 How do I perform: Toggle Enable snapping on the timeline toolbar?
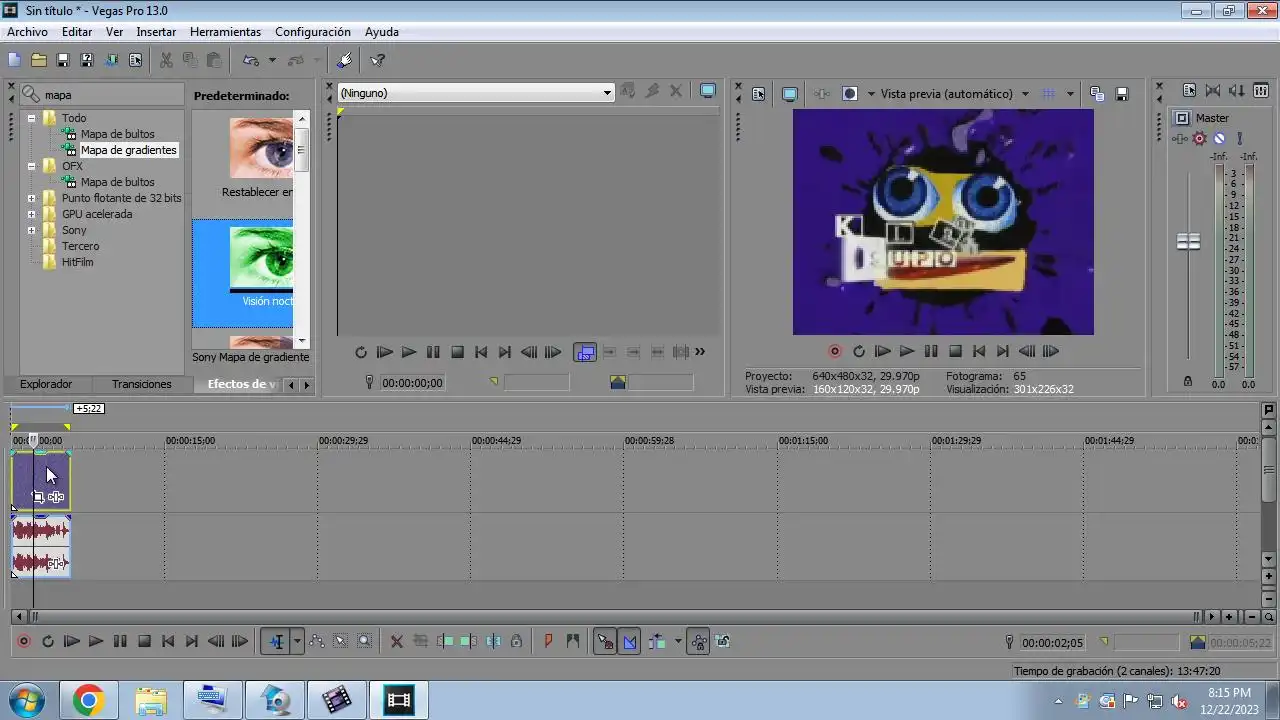(x=606, y=642)
